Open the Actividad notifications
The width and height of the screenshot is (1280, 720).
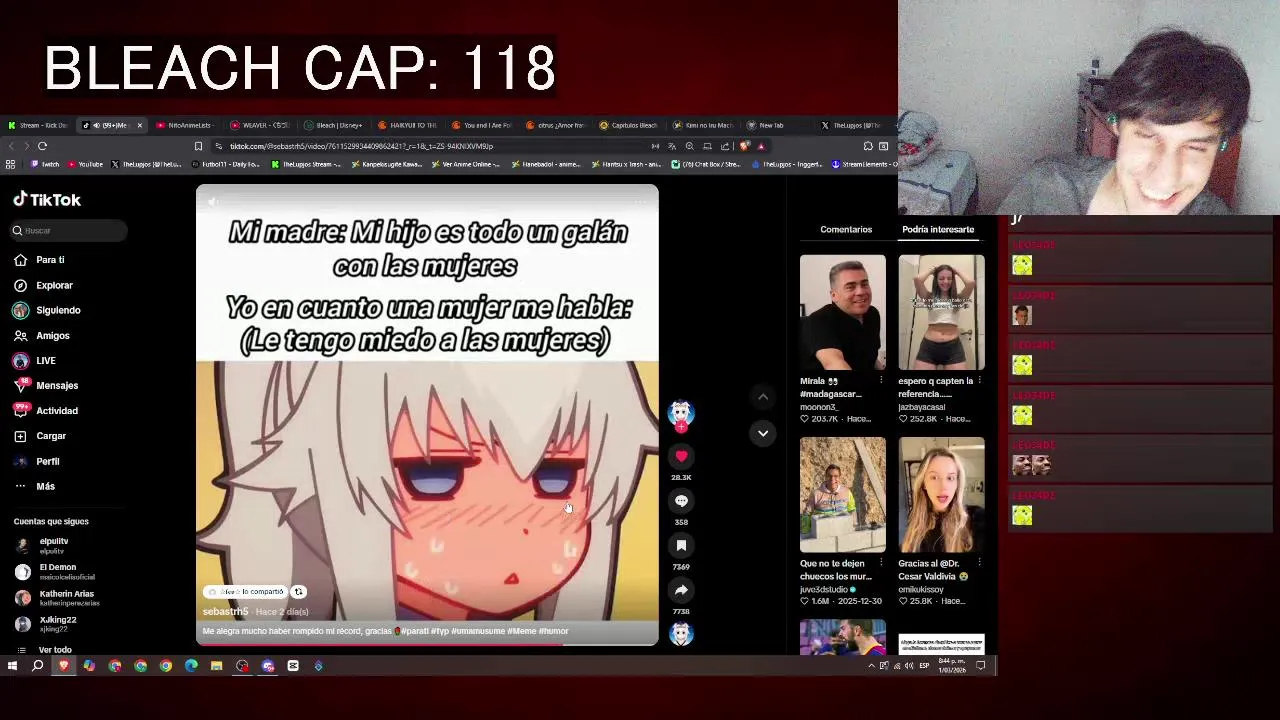46,410
